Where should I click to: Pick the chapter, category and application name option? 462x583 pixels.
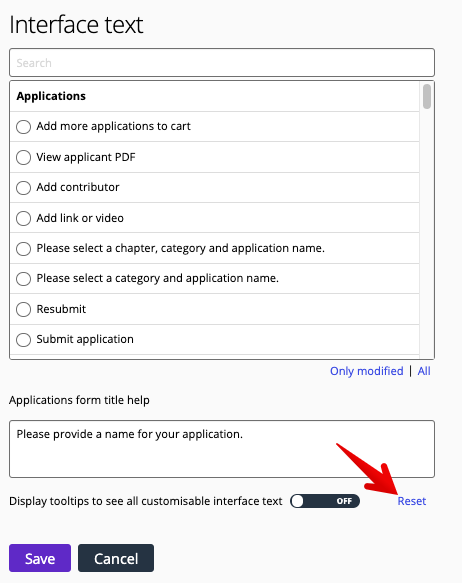23,249
